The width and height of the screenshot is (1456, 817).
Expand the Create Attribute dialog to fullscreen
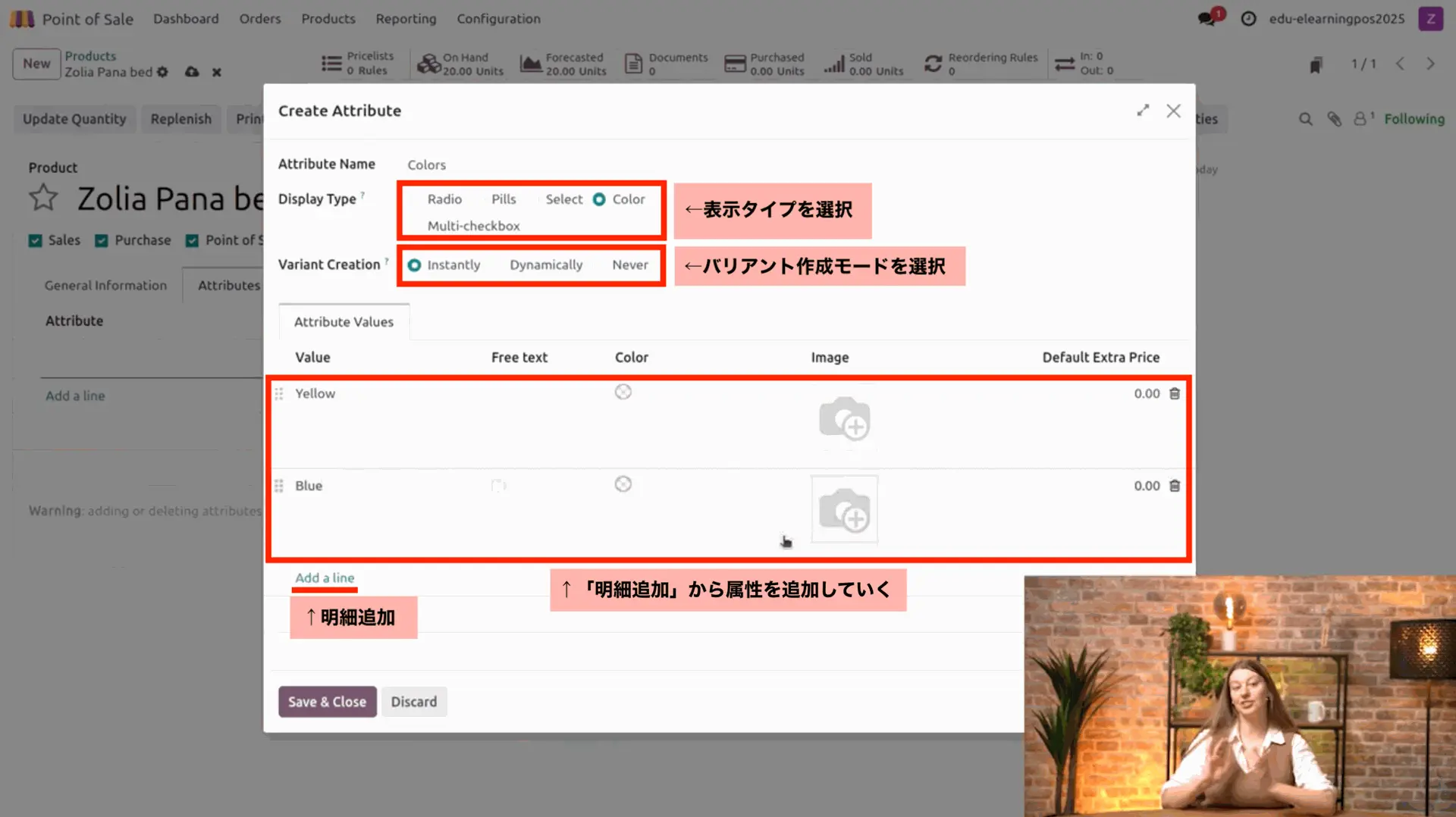pyautogui.click(x=1143, y=111)
